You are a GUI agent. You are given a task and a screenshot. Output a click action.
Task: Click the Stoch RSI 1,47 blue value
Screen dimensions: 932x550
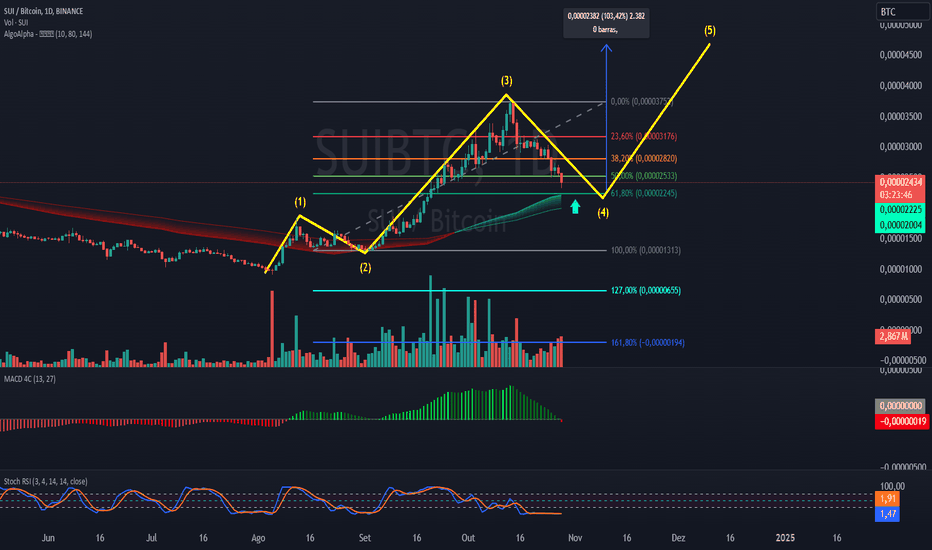pyautogui.click(x=887, y=514)
